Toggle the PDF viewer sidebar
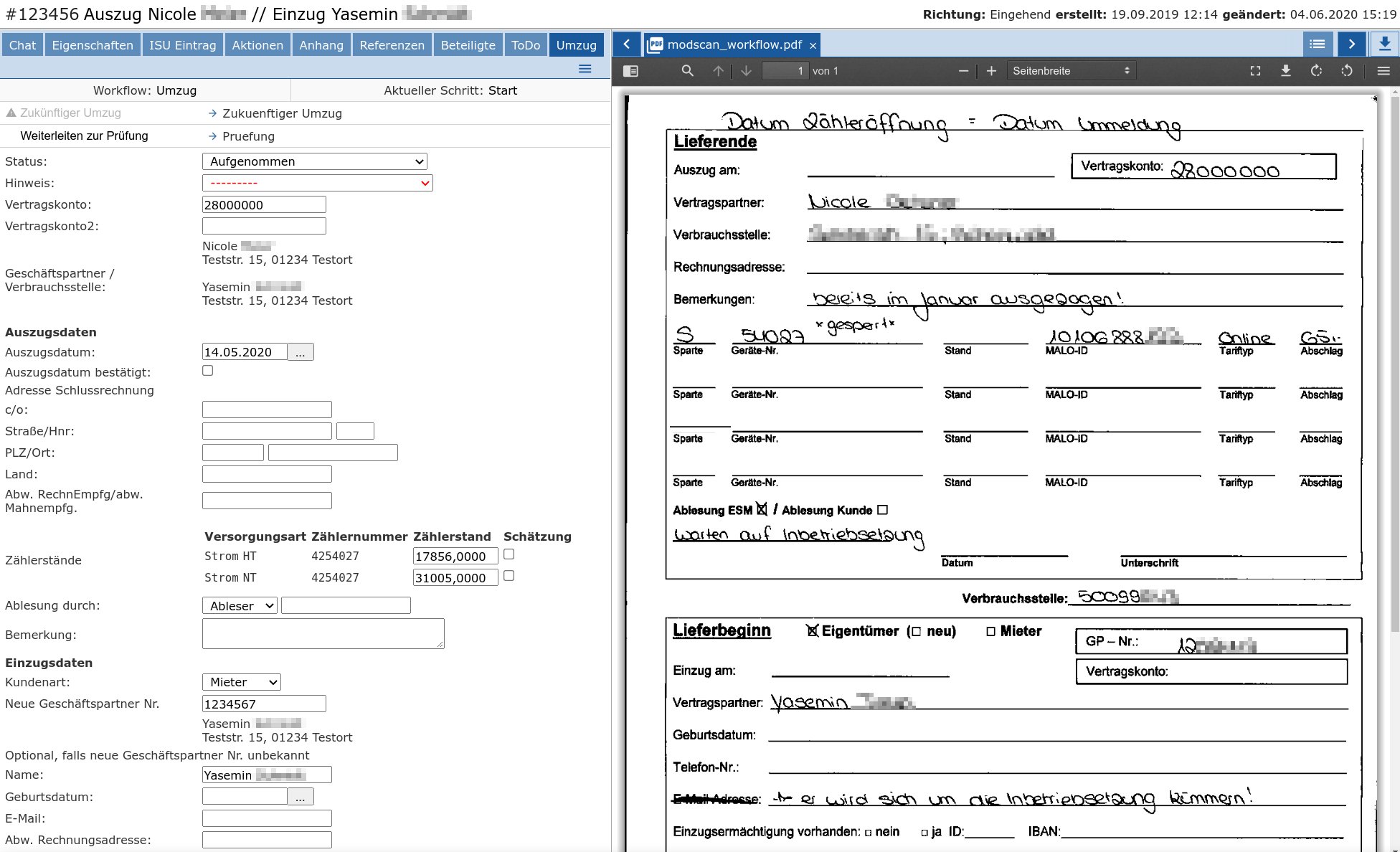1400x852 pixels. tap(630, 71)
